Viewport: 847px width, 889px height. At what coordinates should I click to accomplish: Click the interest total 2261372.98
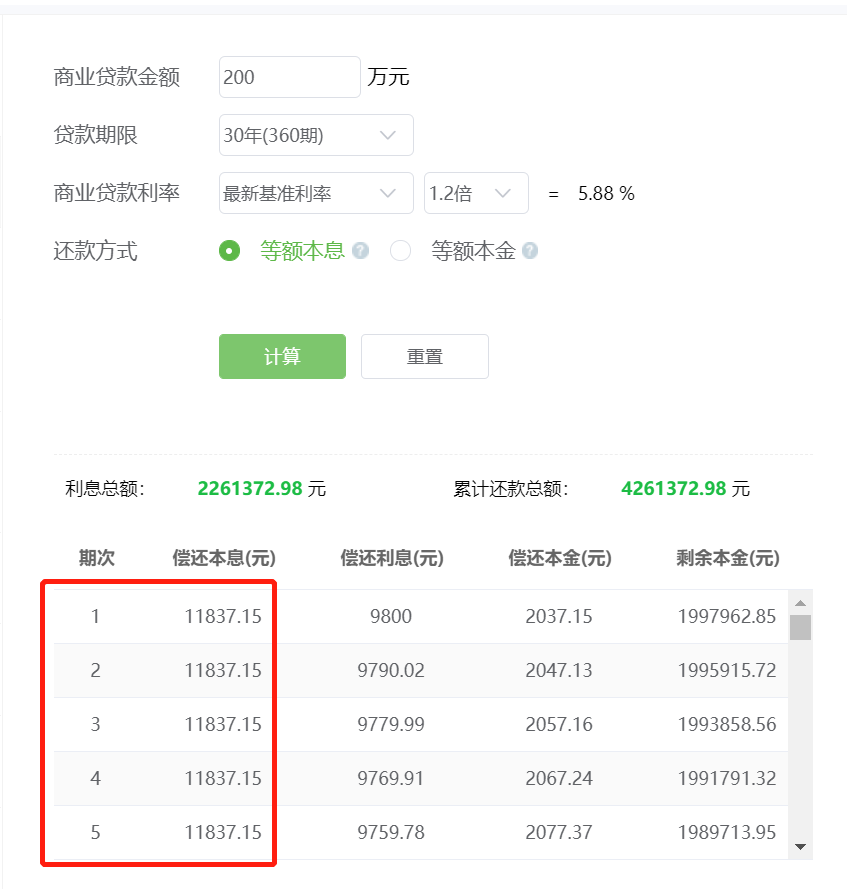click(x=250, y=488)
